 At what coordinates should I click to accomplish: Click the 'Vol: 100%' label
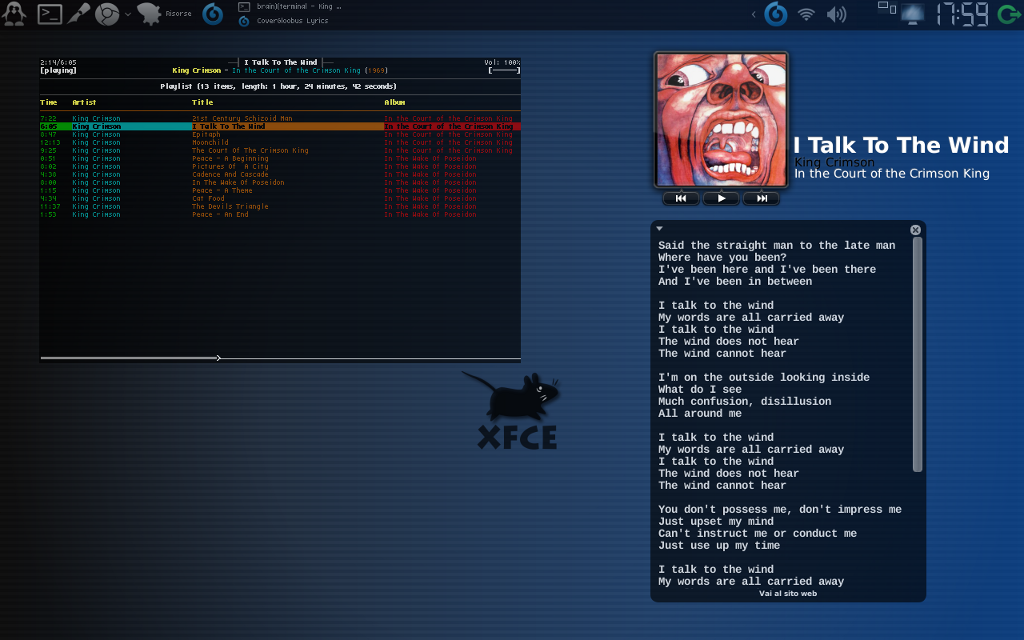pos(502,63)
